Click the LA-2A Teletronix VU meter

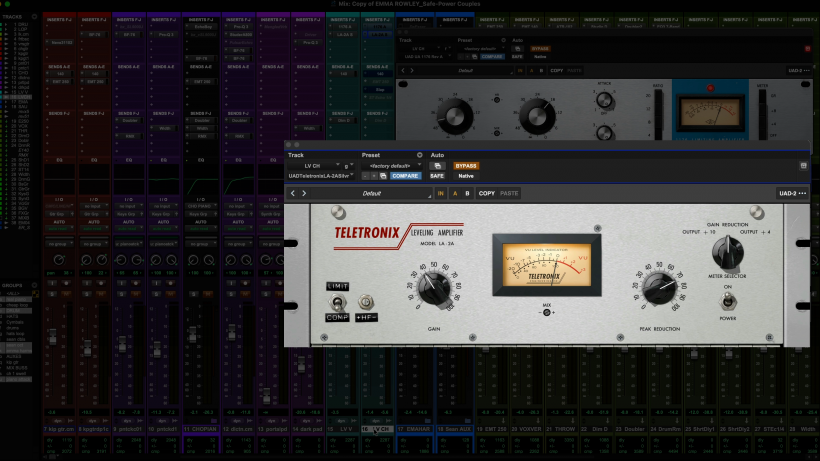pos(547,266)
